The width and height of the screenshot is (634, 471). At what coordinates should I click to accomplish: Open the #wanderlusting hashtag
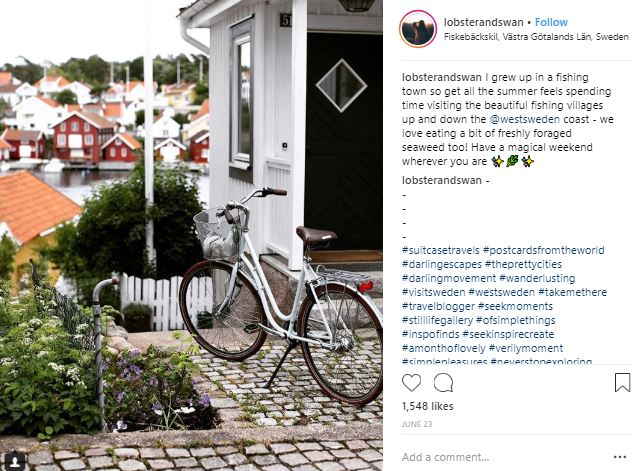pyautogui.click(x=537, y=279)
